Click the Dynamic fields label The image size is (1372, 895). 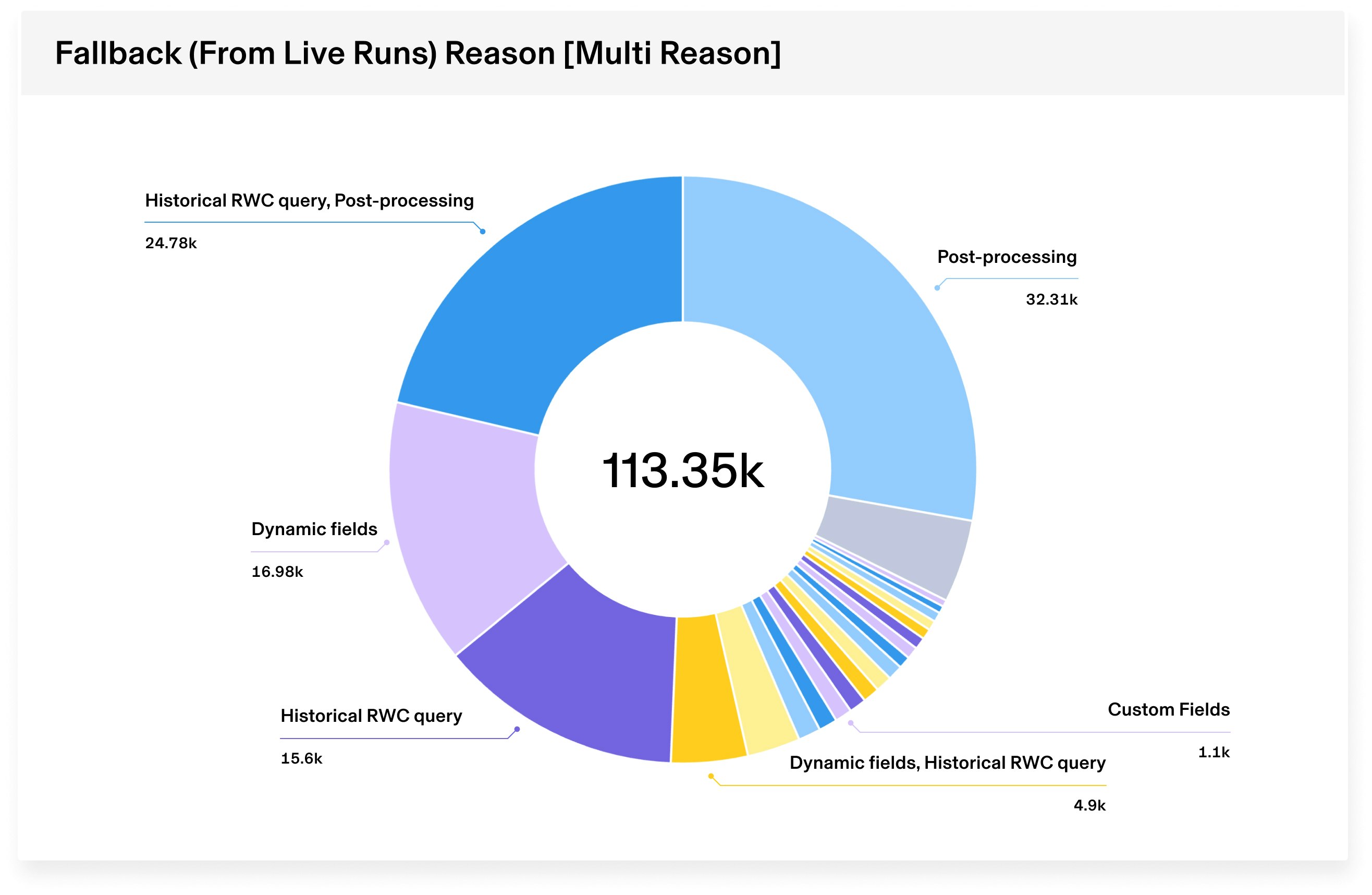[x=314, y=529]
